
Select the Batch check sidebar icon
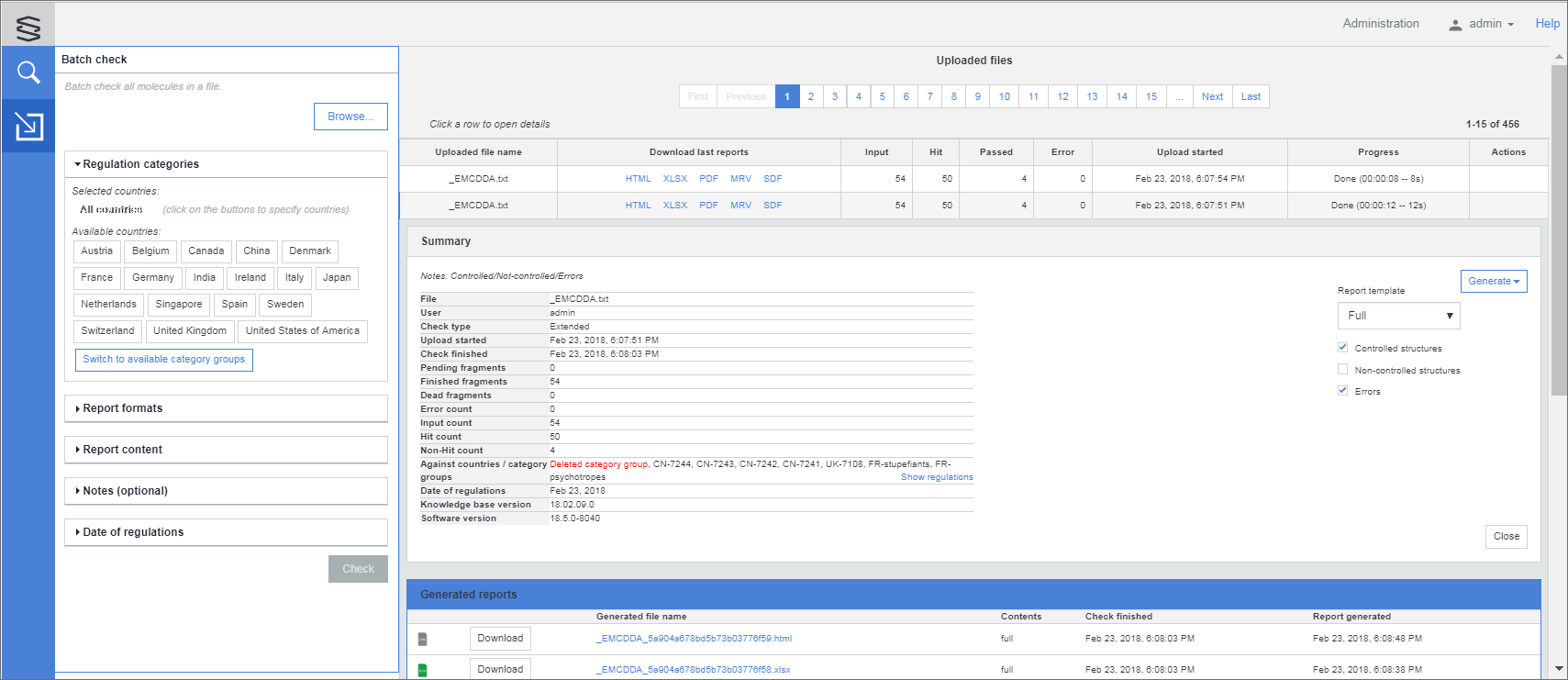click(x=28, y=126)
